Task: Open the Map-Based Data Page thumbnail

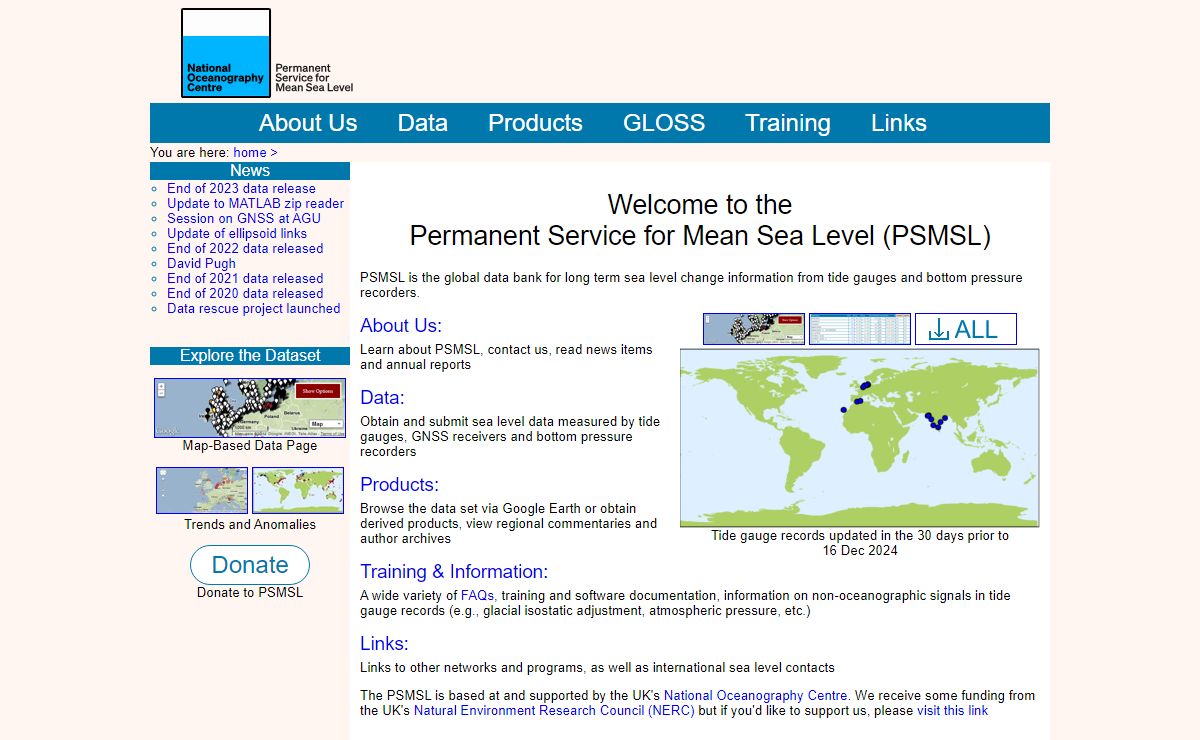Action: [250, 408]
